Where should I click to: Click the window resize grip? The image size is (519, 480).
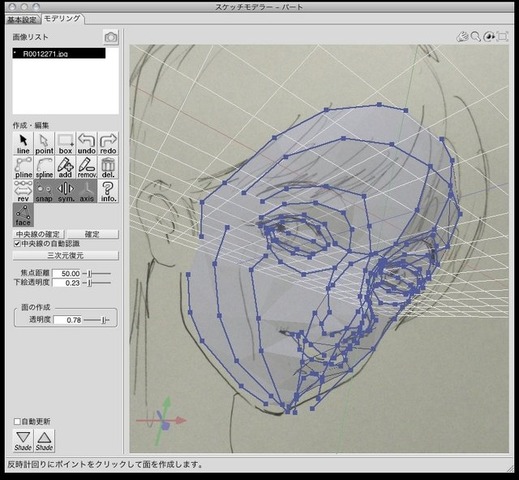510,469
